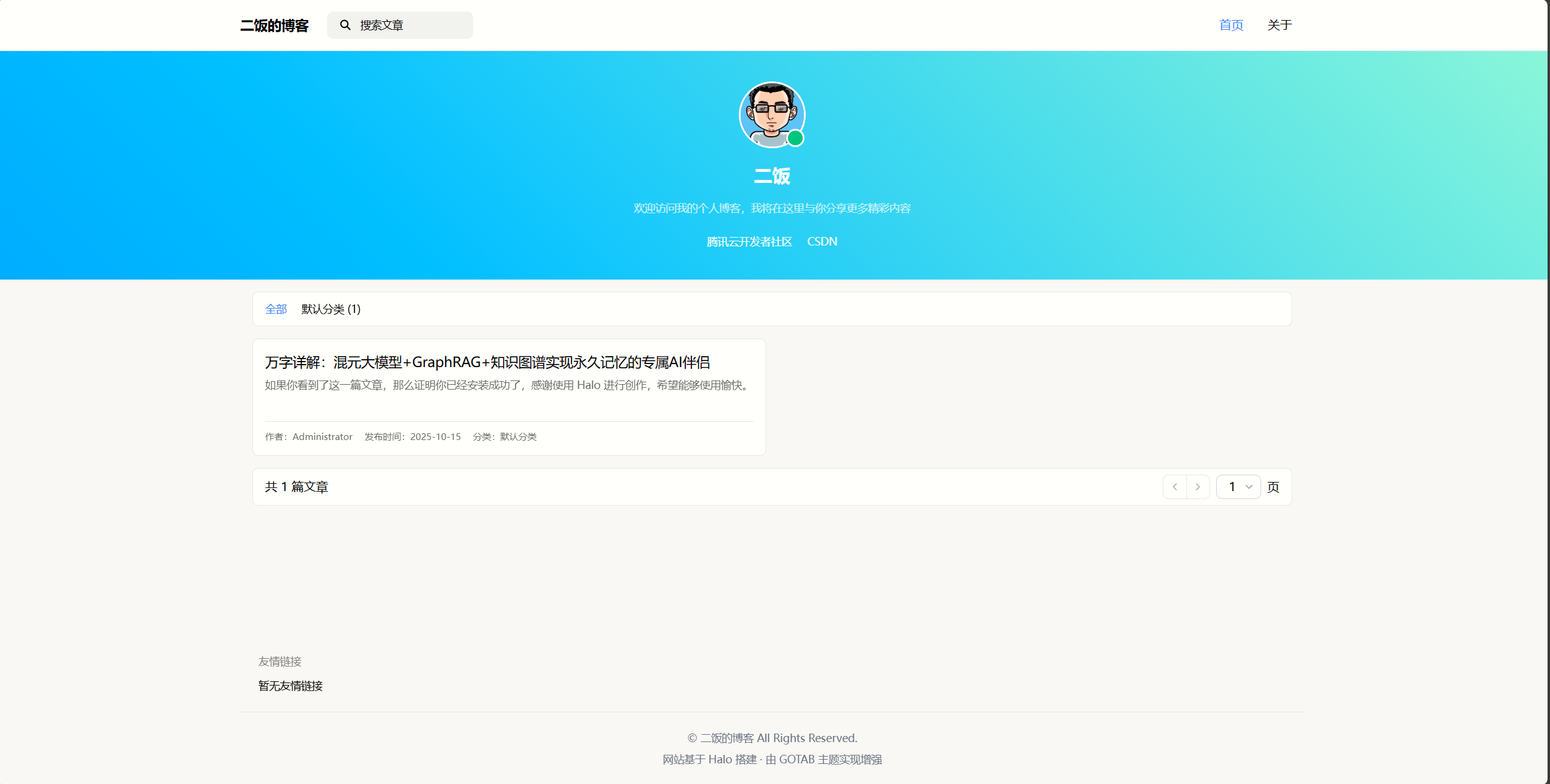The height and width of the screenshot is (784, 1550).
Task: Select the 关于 menu item
Action: click(1279, 25)
